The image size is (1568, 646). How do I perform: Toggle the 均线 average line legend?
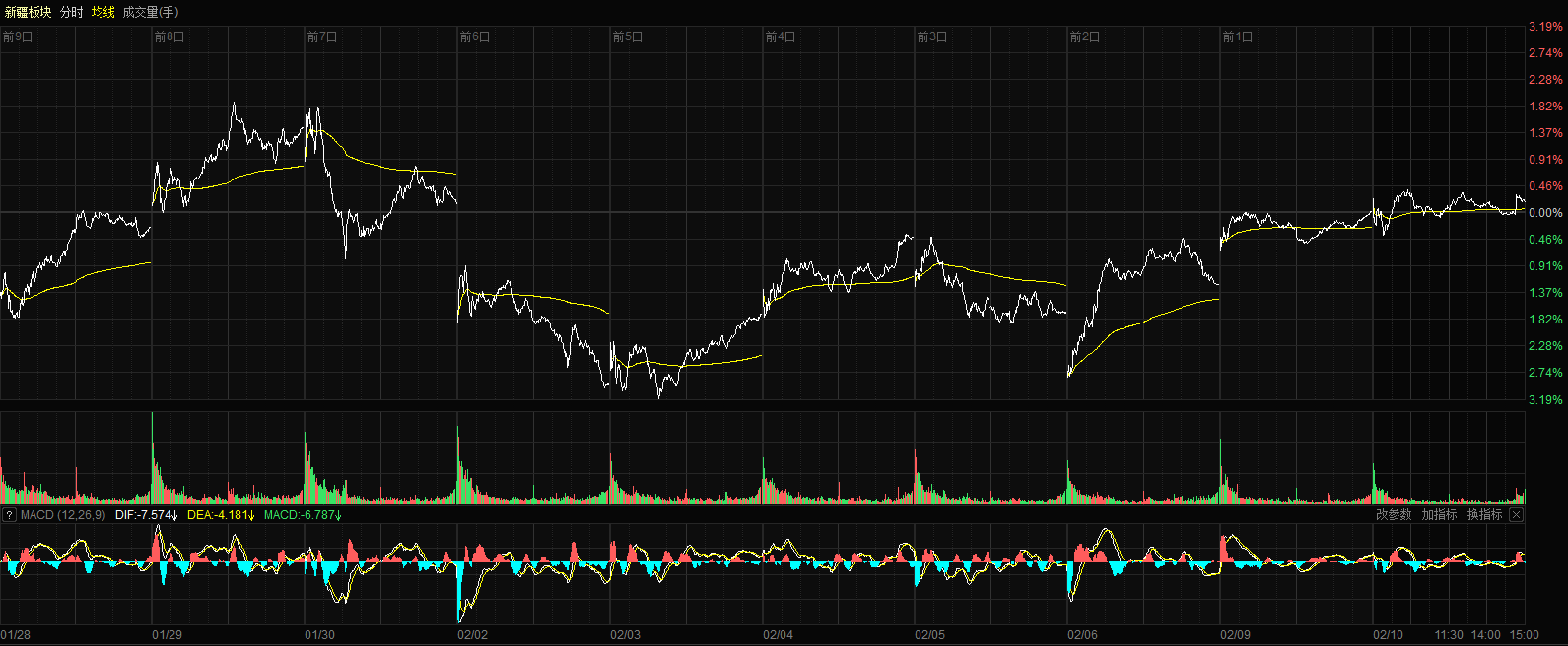tap(103, 12)
